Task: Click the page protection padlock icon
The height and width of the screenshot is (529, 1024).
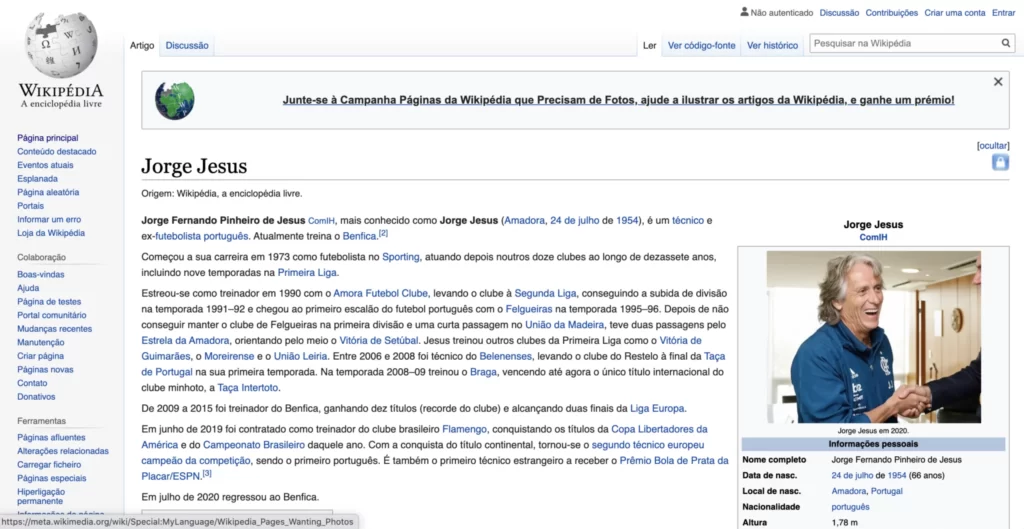Action: [1000, 163]
